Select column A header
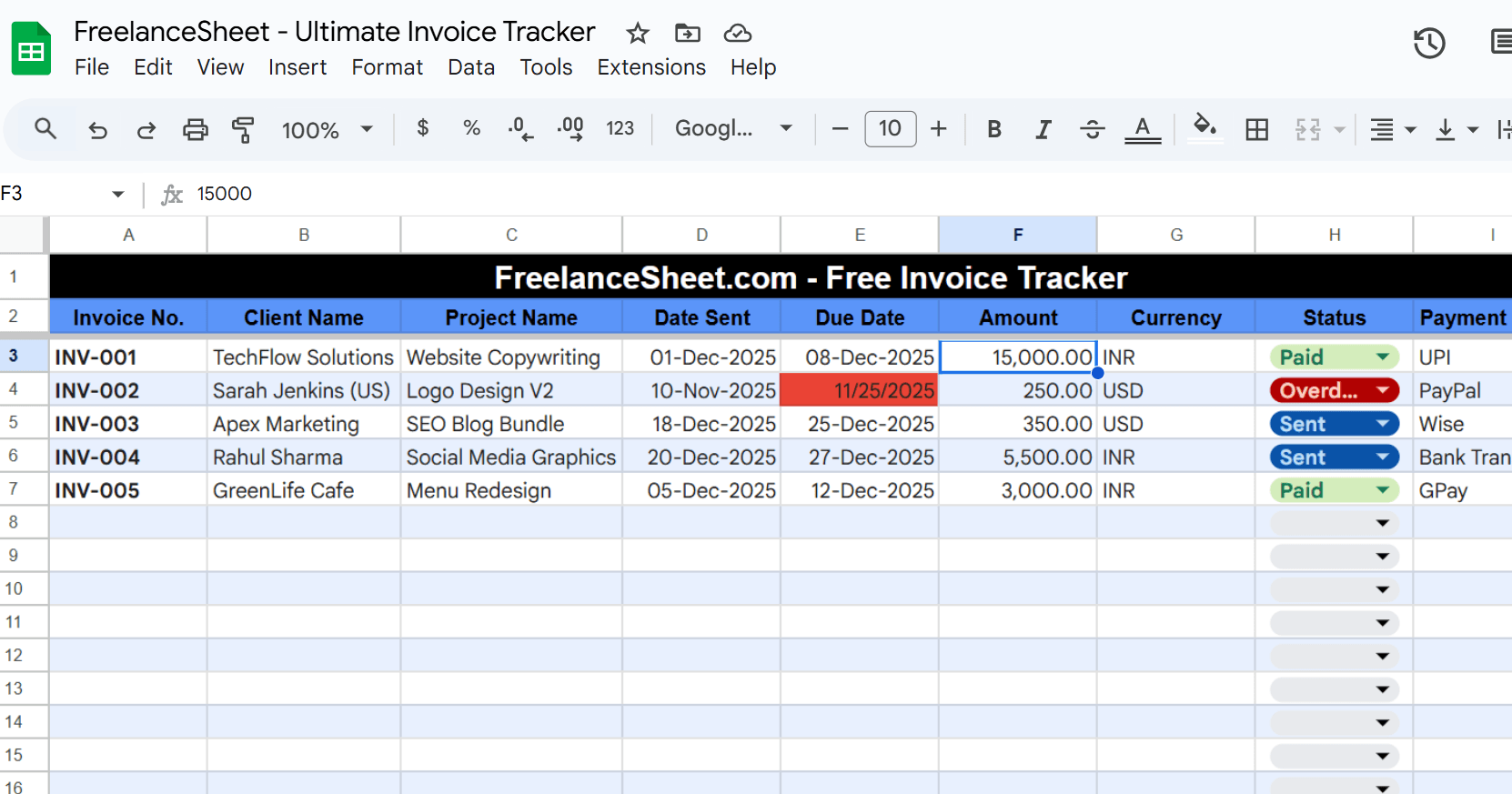Image resolution: width=1512 pixels, height=794 pixels. (x=128, y=235)
